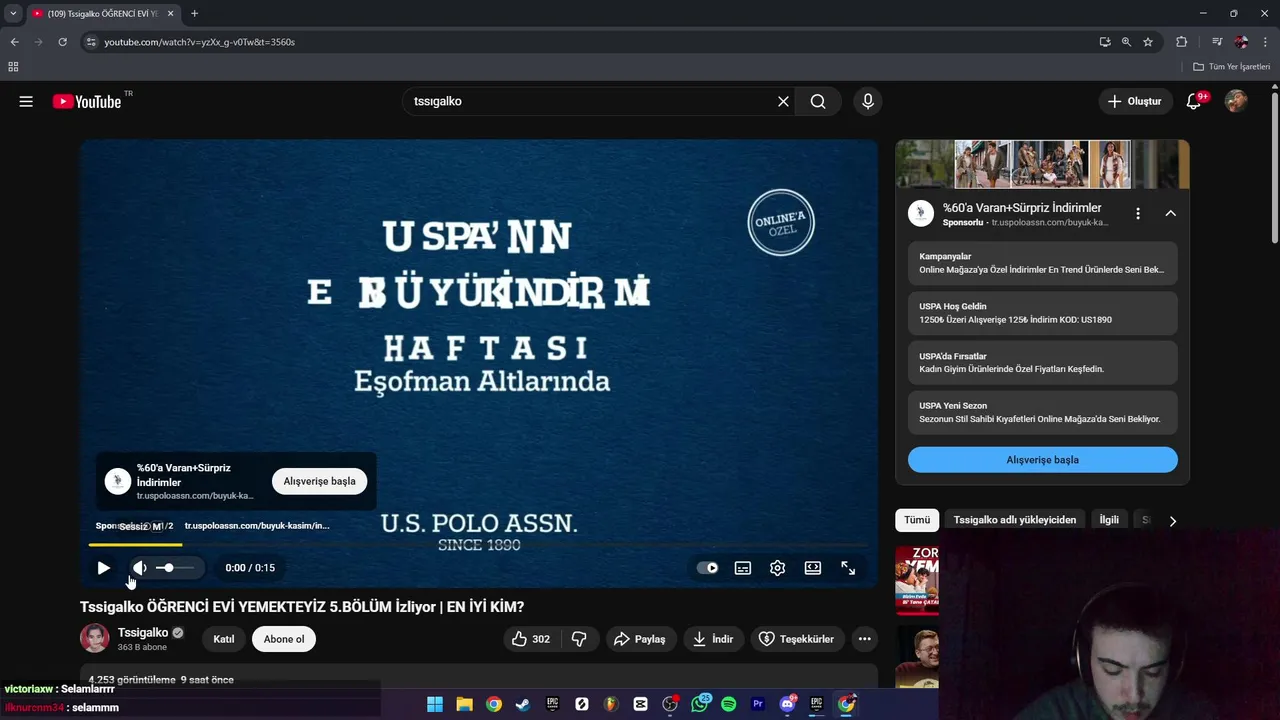
Task: Go to YouTube home via logo
Action: (x=87, y=101)
